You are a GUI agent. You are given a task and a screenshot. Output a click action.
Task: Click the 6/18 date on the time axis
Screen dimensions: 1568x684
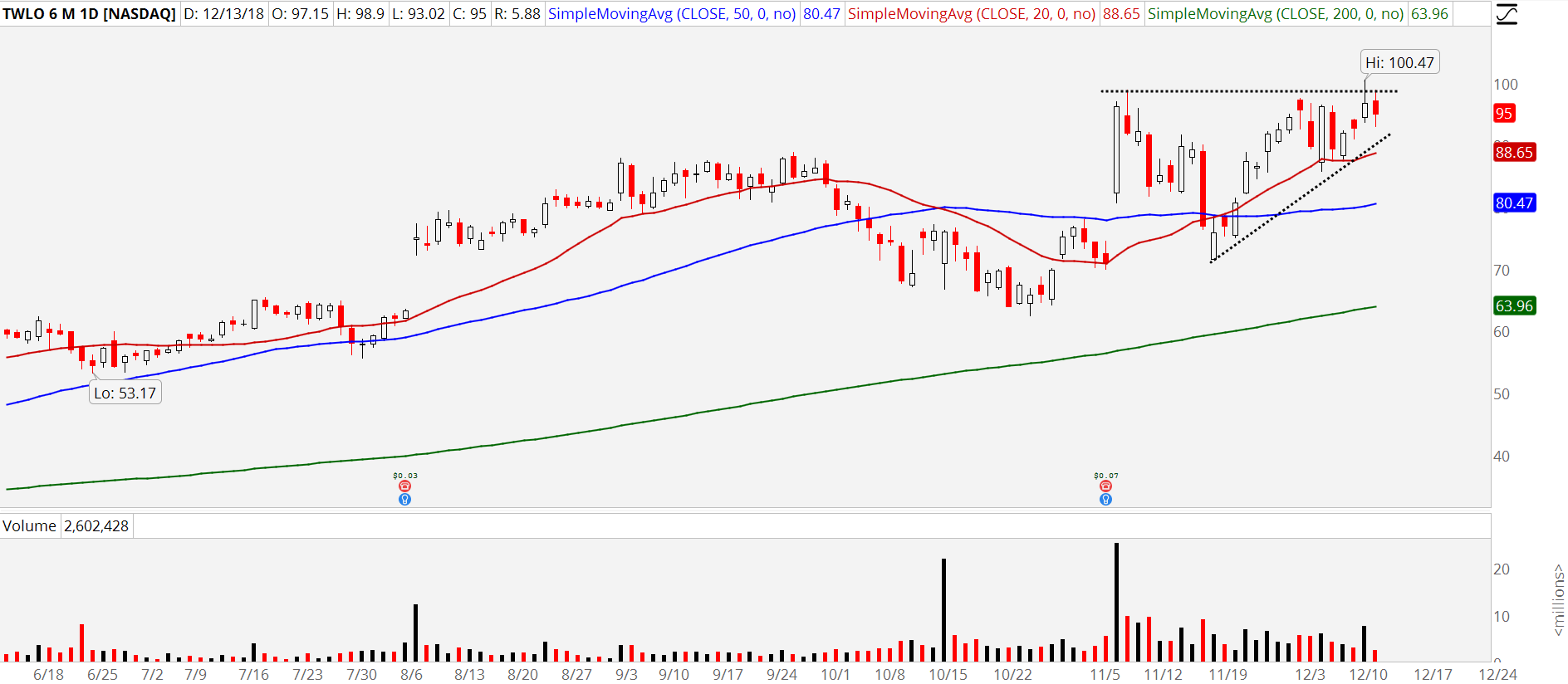tap(48, 674)
